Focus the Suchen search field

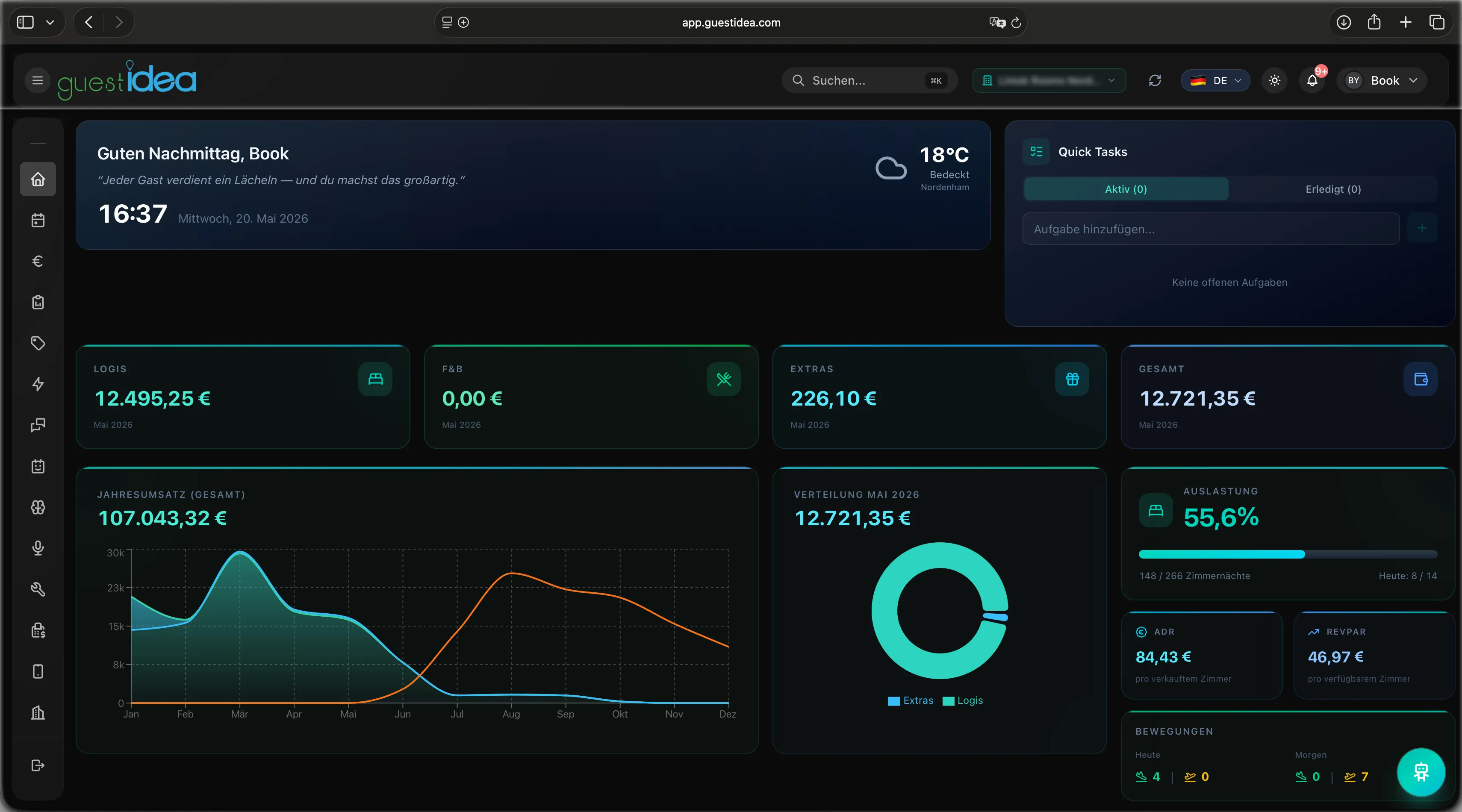click(x=870, y=81)
